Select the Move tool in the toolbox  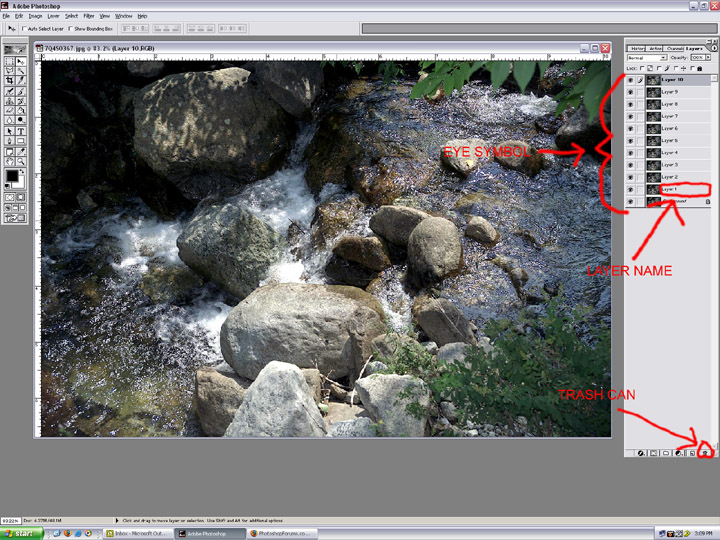pos(21,62)
